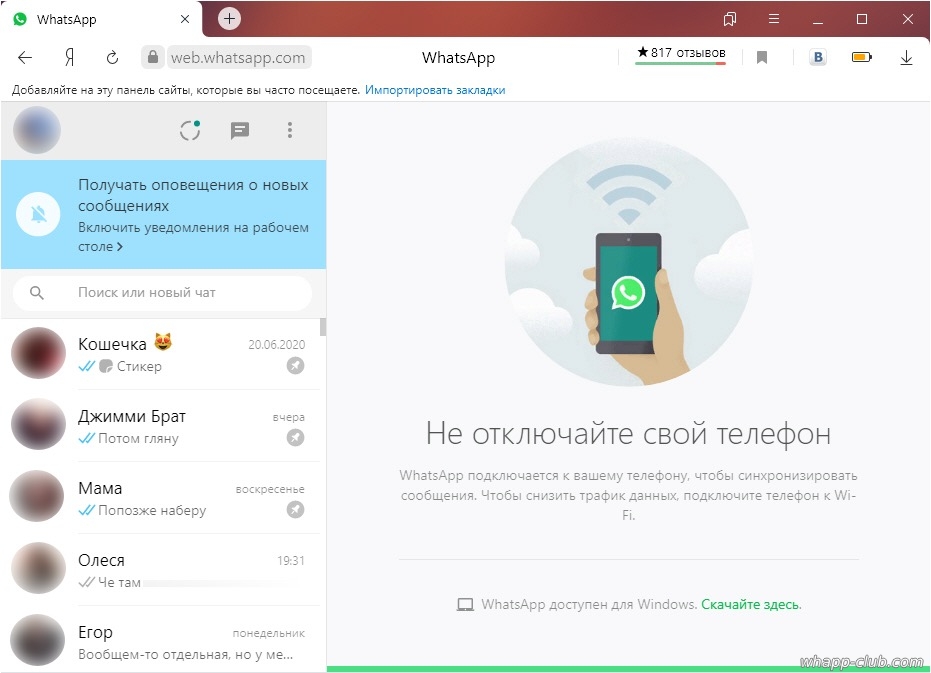Click the web.whatsapp.com address field

239,58
